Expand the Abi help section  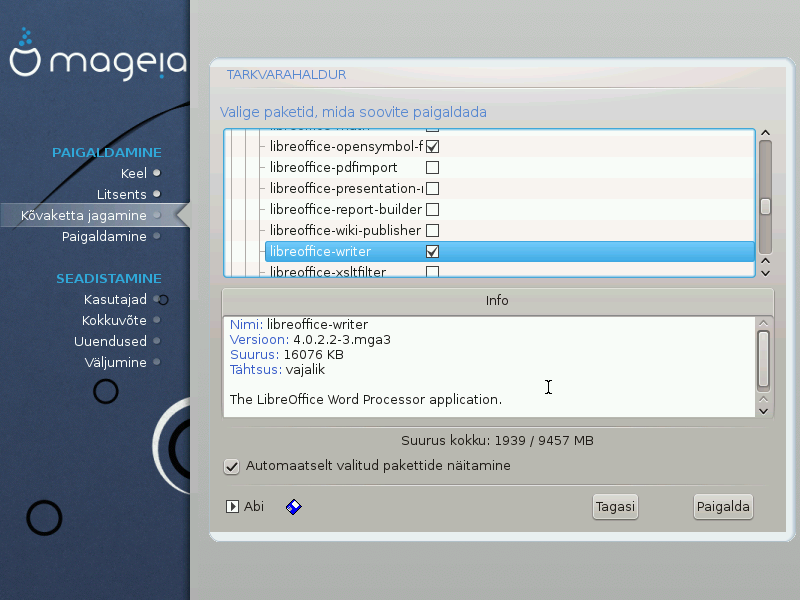pos(232,507)
